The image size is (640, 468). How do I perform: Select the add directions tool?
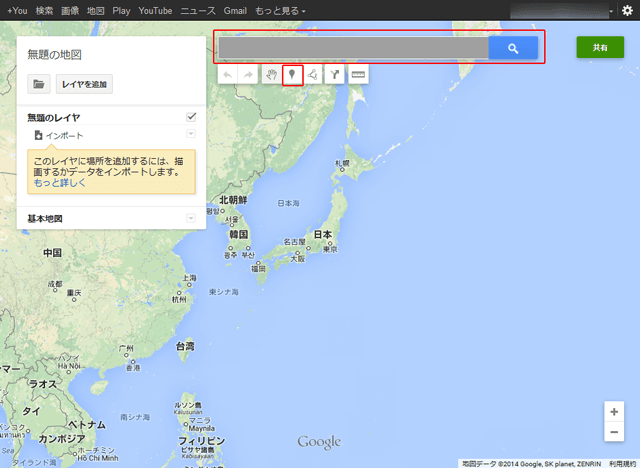335,74
